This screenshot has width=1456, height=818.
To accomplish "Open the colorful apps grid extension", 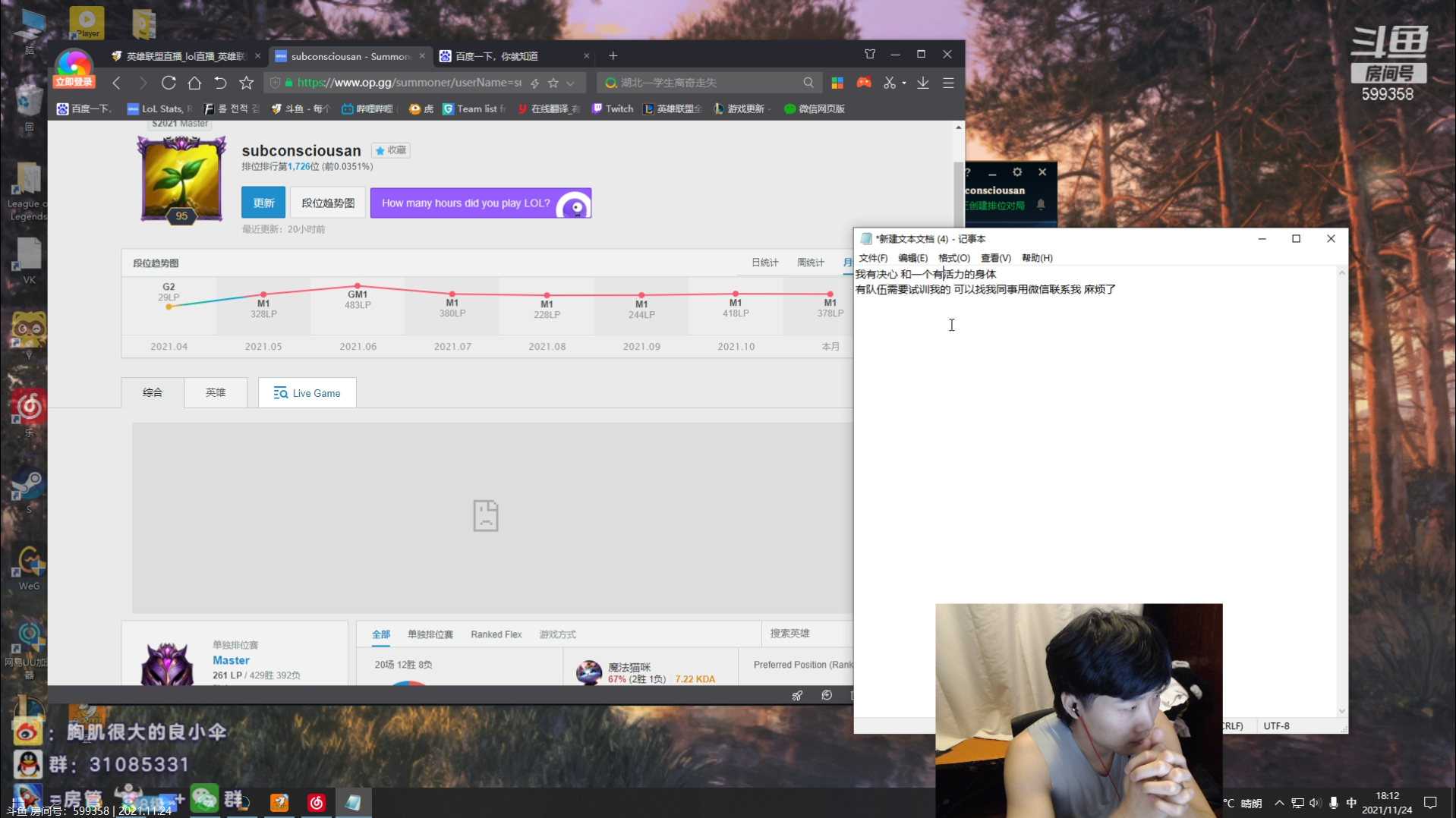I will click(x=837, y=83).
